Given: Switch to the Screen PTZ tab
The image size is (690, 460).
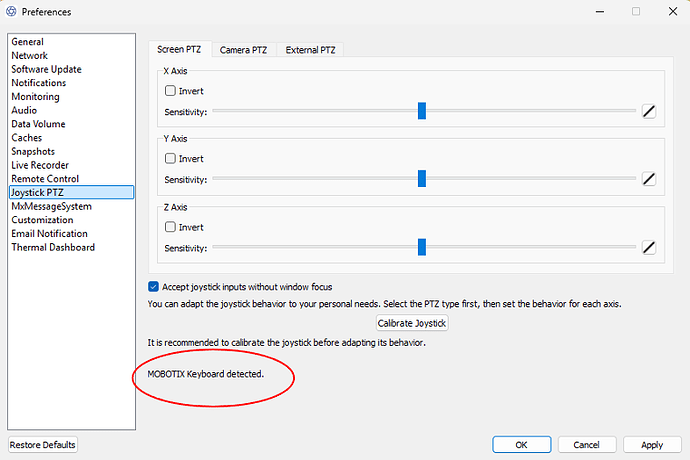Looking at the screenshot, I should coord(179,49).
